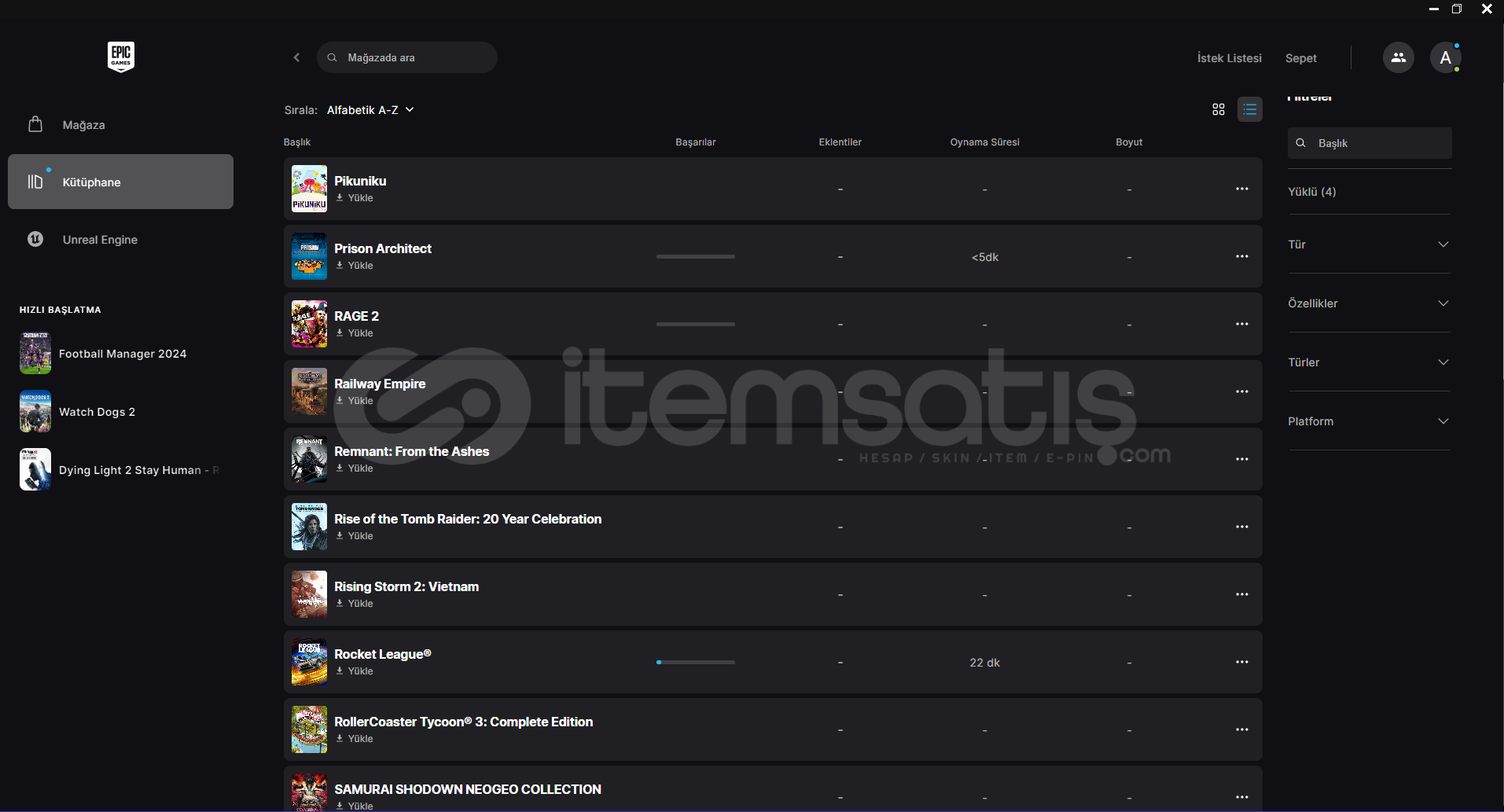The image size is (1504, 812).
Task: Expand the Platform filter
Action: coord(1369,421)
